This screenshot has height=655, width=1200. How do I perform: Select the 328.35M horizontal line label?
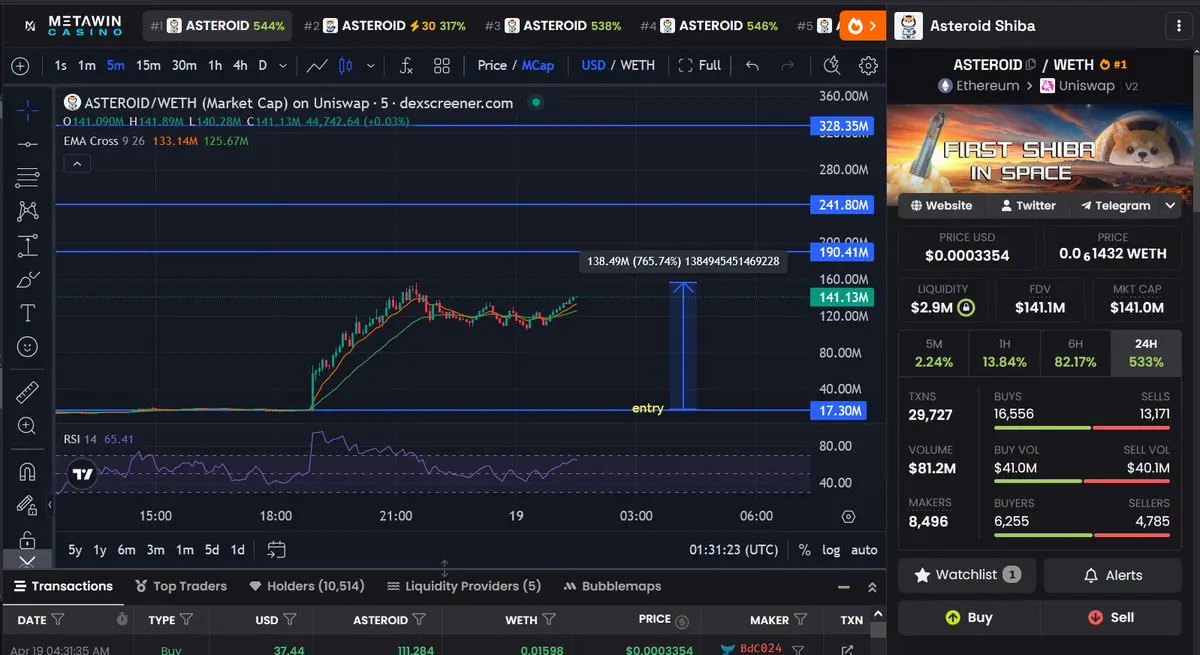(x=842, y=127)
